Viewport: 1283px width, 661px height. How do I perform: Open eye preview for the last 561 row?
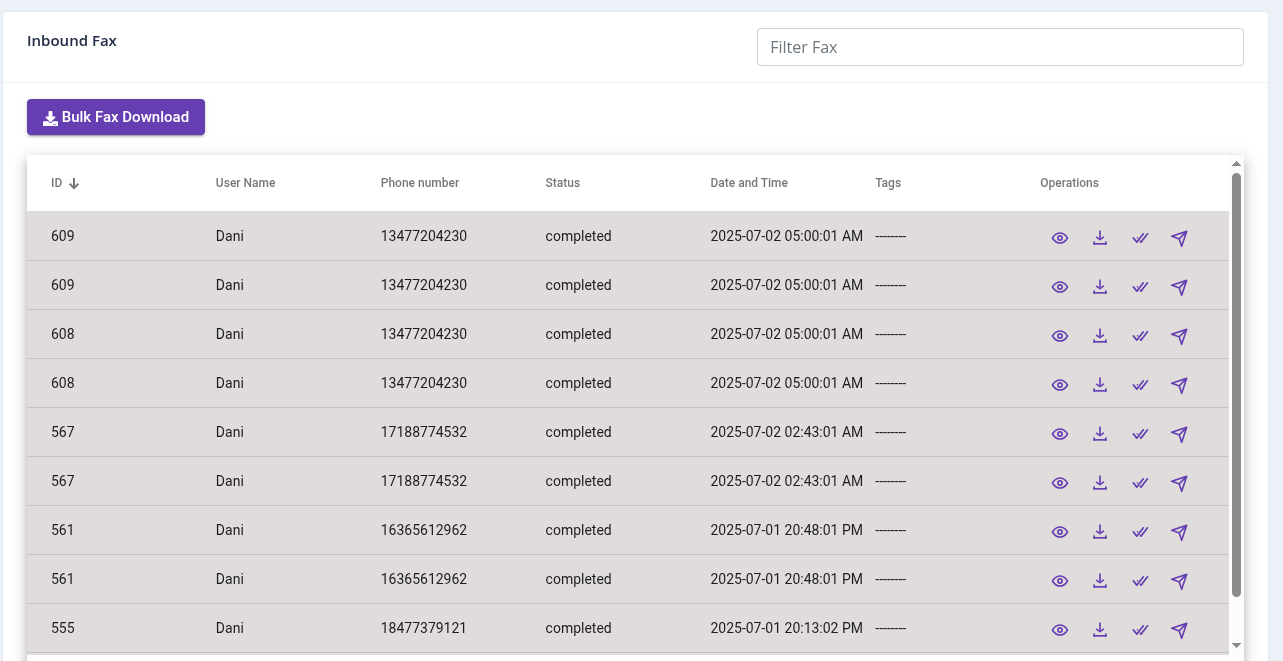click(1060, 581)
